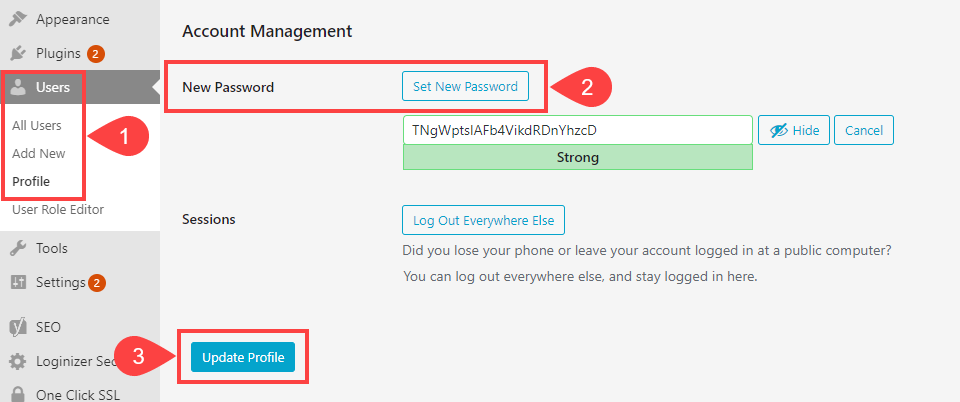Click the Settings sliders icon

(x=18, y=282)
